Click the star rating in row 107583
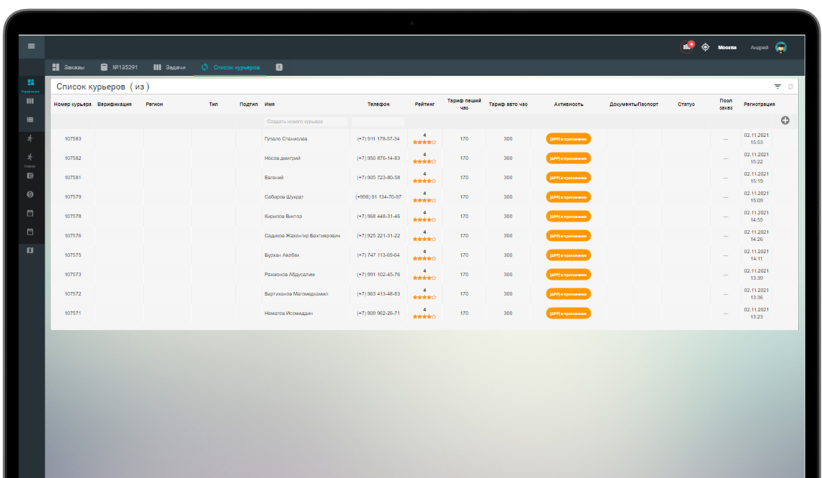822x478 pixels. pos(424,142)
